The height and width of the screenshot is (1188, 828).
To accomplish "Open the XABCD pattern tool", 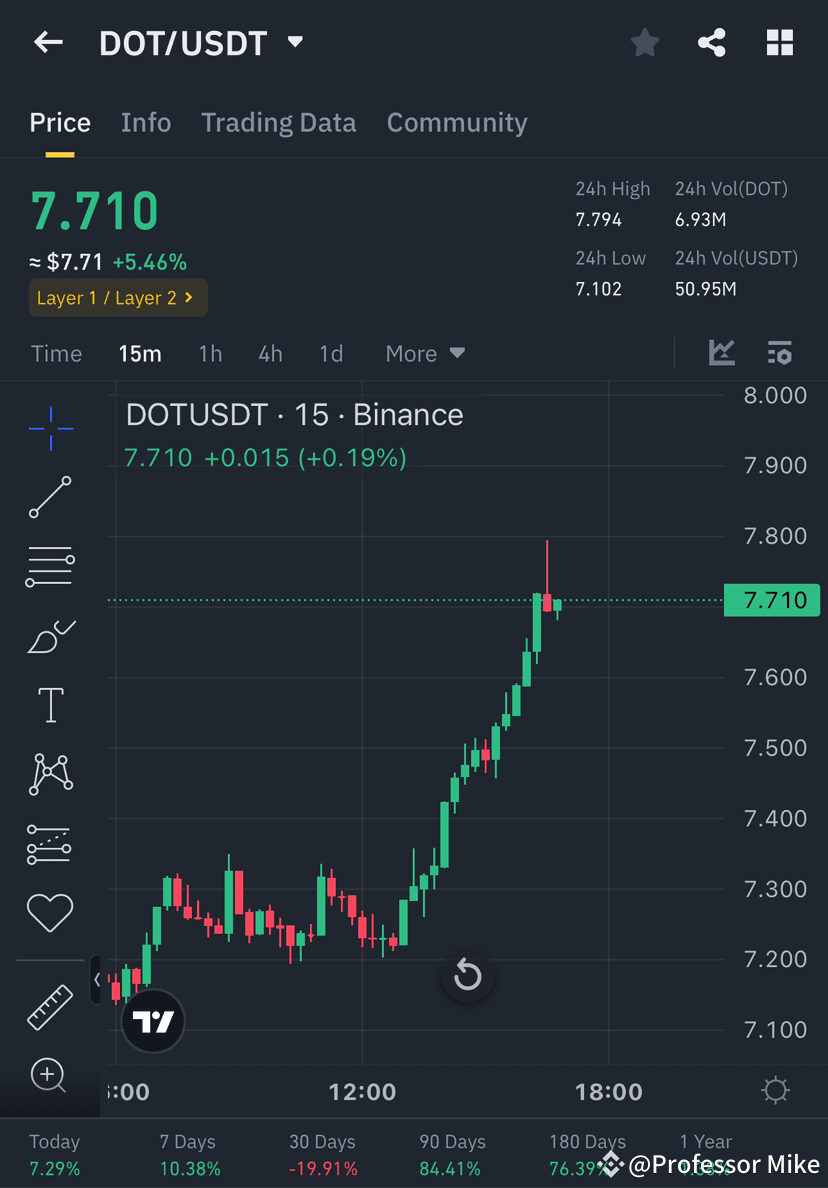I will click(x=50, y=774).
